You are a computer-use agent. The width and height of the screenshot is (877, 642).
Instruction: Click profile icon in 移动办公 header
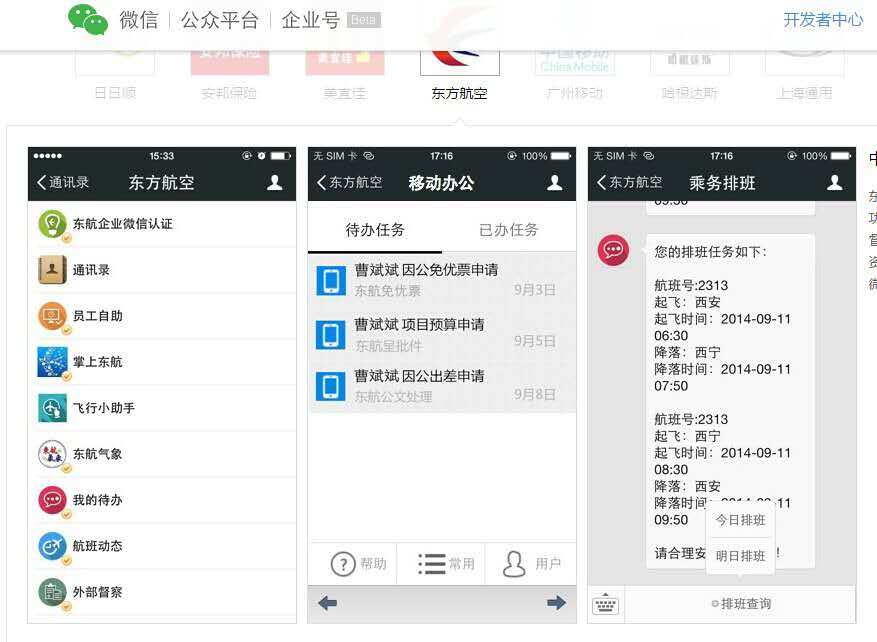click(554, 182)
